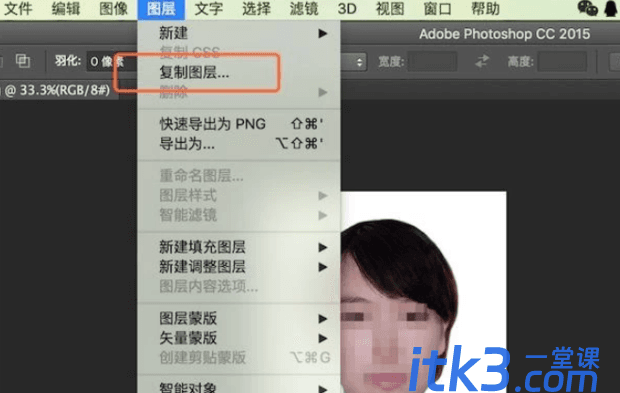Click the 羽化 feather value field

111,61
